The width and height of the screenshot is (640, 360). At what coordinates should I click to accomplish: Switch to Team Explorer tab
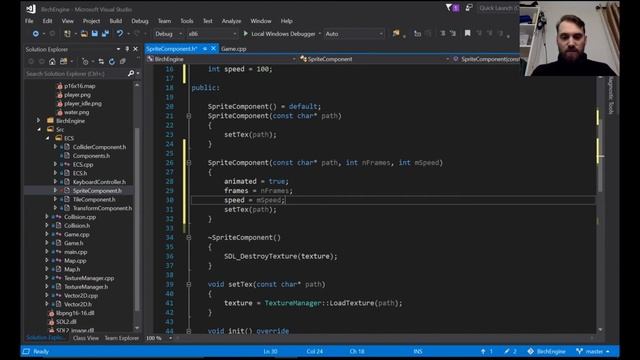[122, 338]
